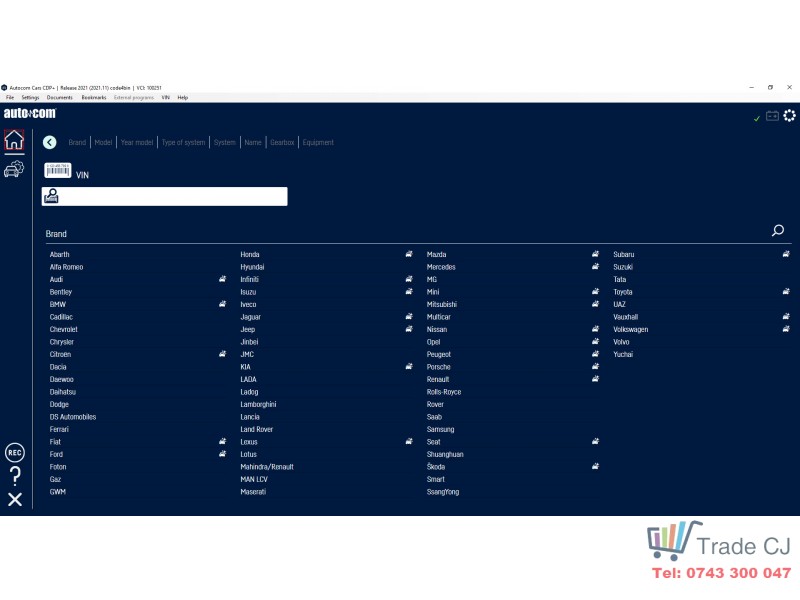This screenshot has height=600, width=800.
Task: Pick SsangYong from the list
Action: [x=443, y=492]
